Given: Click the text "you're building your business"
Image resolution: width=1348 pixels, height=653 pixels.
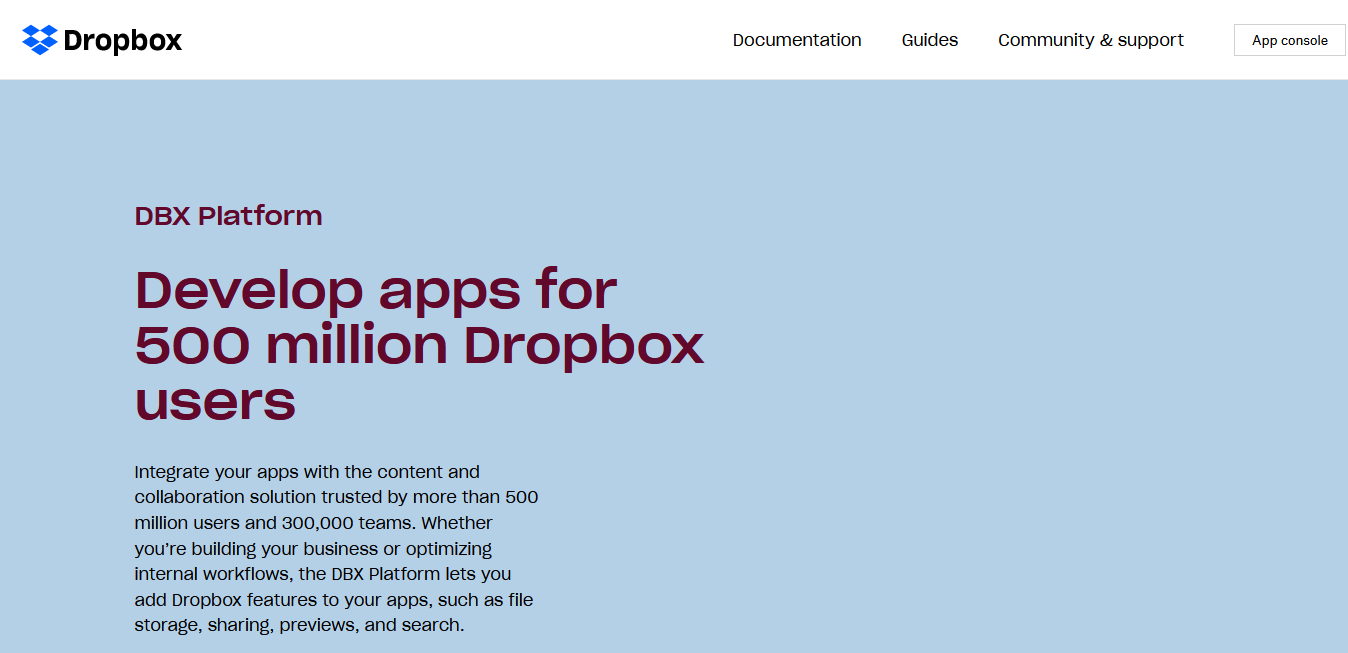Looking at the screenshot, I should point(257,549).
